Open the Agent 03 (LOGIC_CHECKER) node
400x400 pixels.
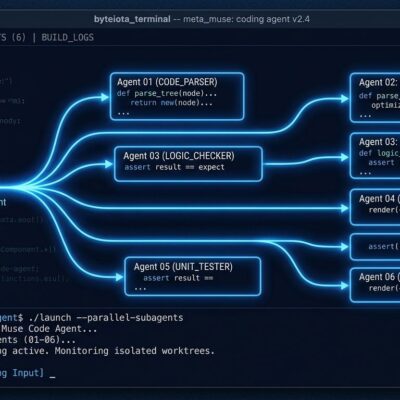pyautogui.click(x=188, y=164)
